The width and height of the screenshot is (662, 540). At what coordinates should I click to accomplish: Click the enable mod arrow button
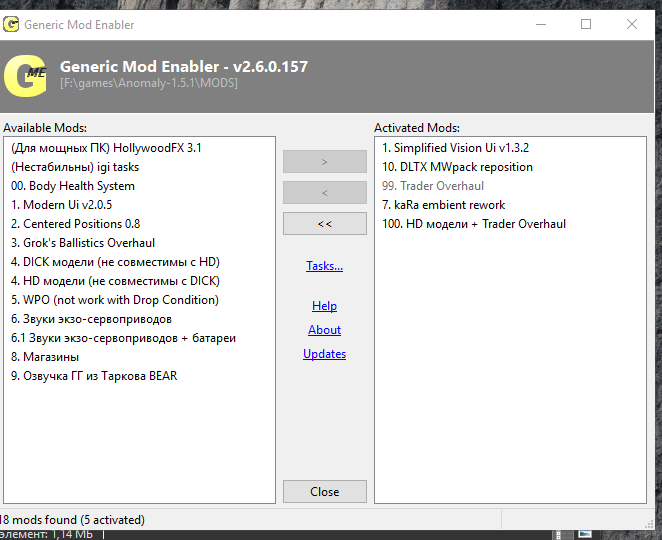tap(325, 162)
